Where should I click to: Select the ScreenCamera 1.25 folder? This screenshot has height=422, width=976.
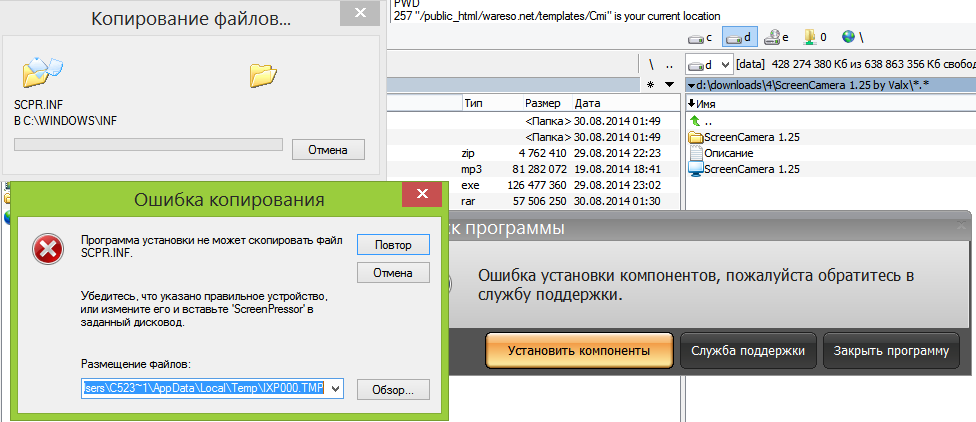[x=745, y=137]
